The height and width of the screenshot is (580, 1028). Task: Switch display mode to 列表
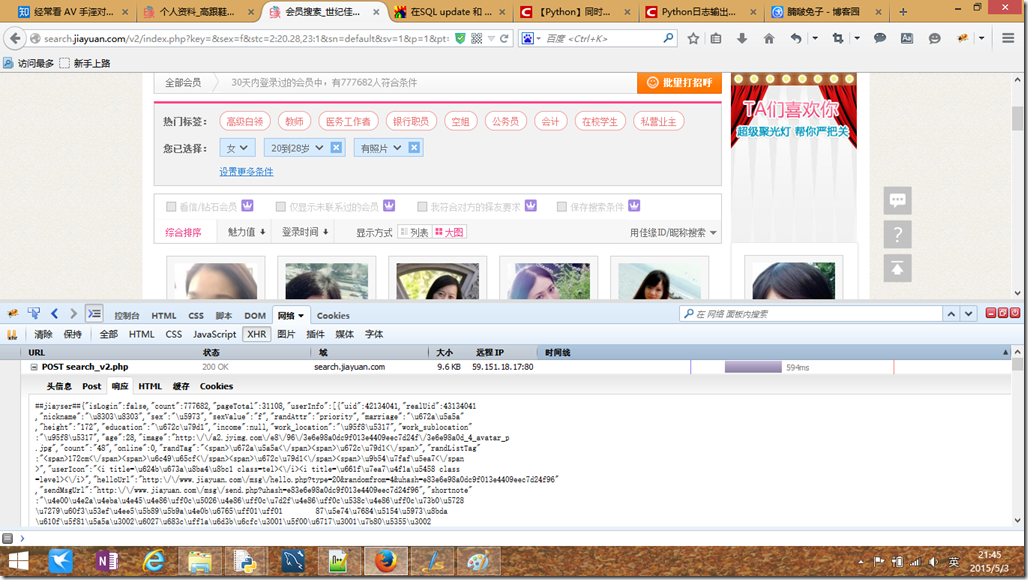point(414,232)
